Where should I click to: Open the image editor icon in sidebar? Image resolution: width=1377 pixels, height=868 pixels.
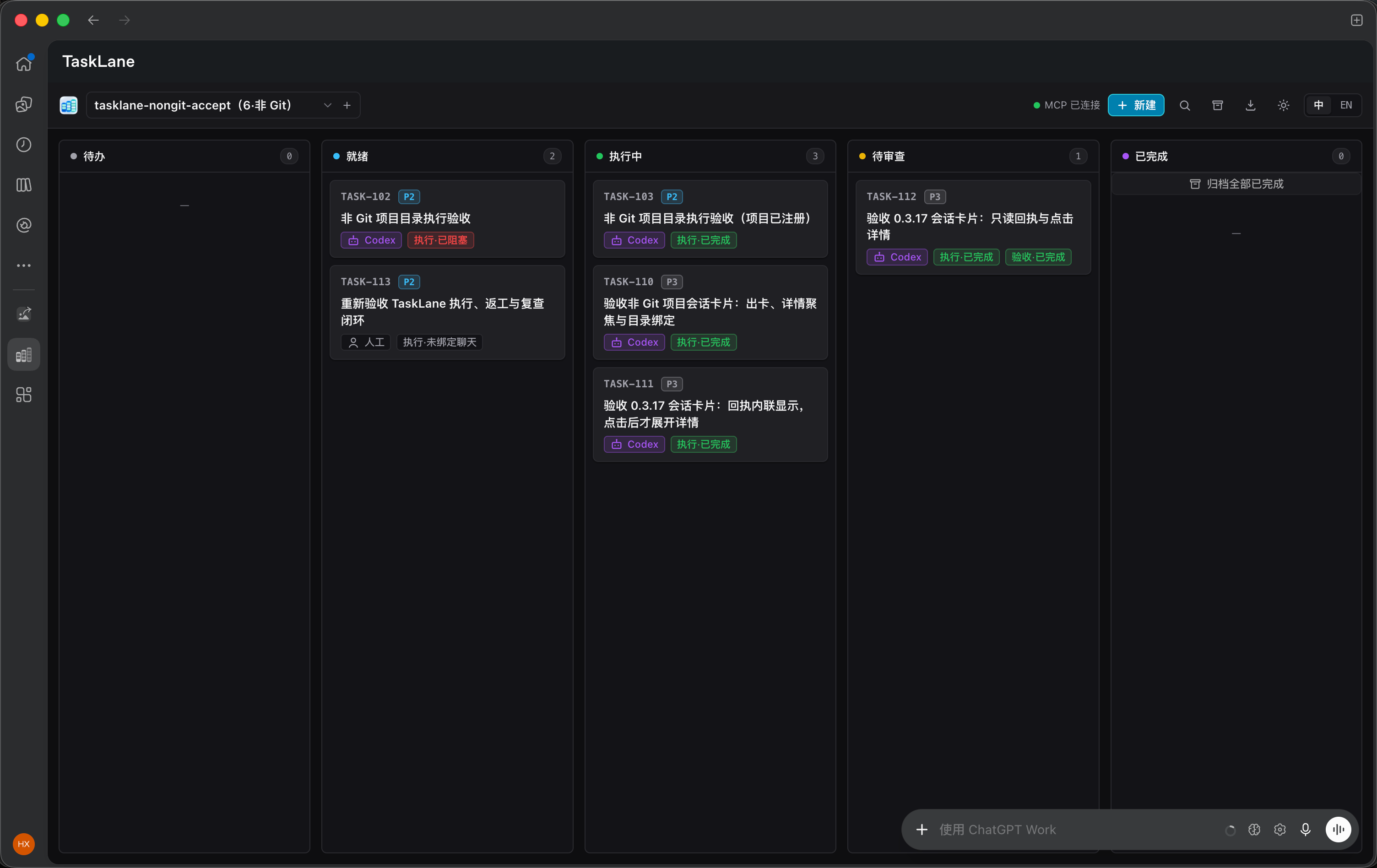click(23, 314)
